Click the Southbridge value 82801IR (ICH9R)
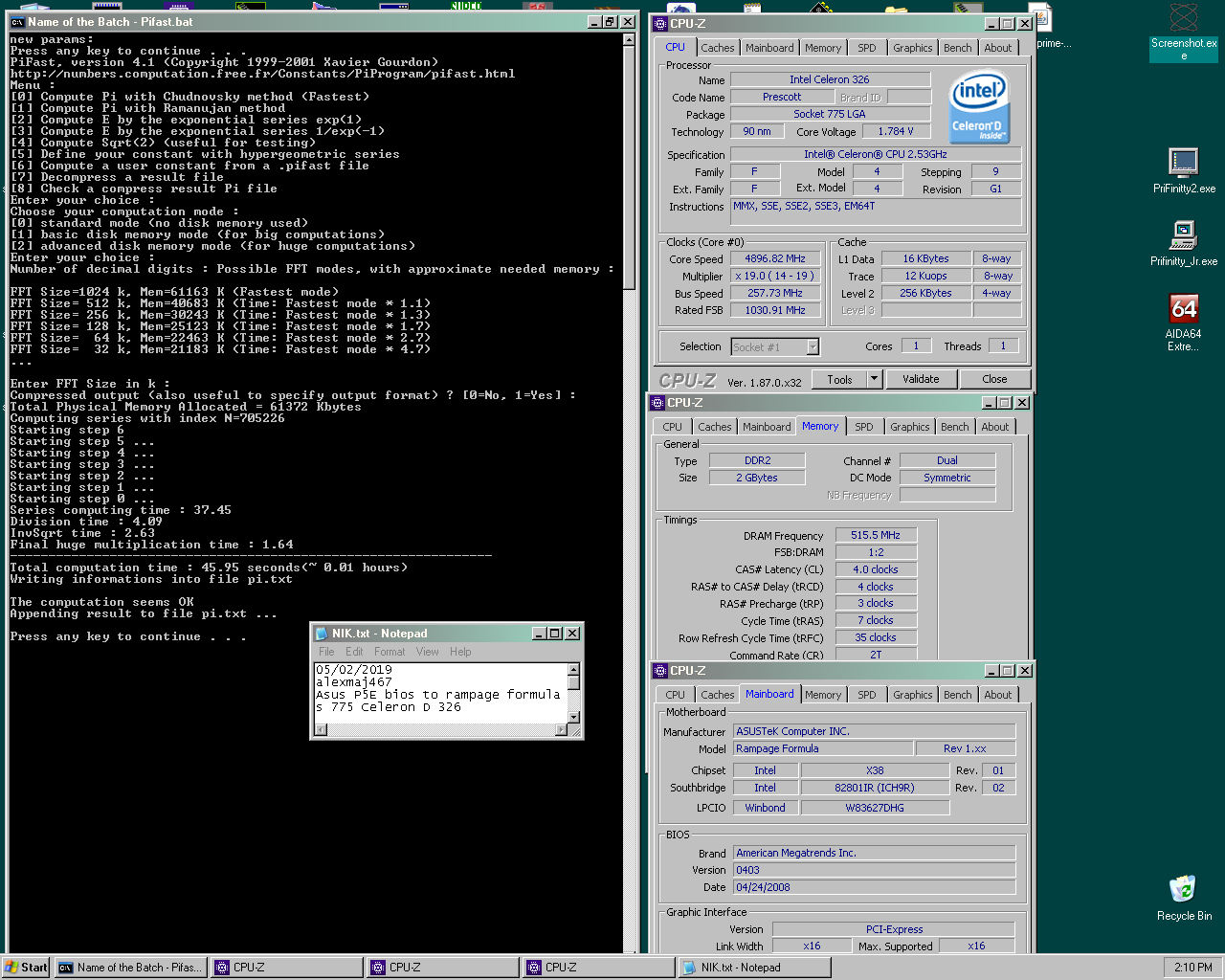 coord(875,788)
